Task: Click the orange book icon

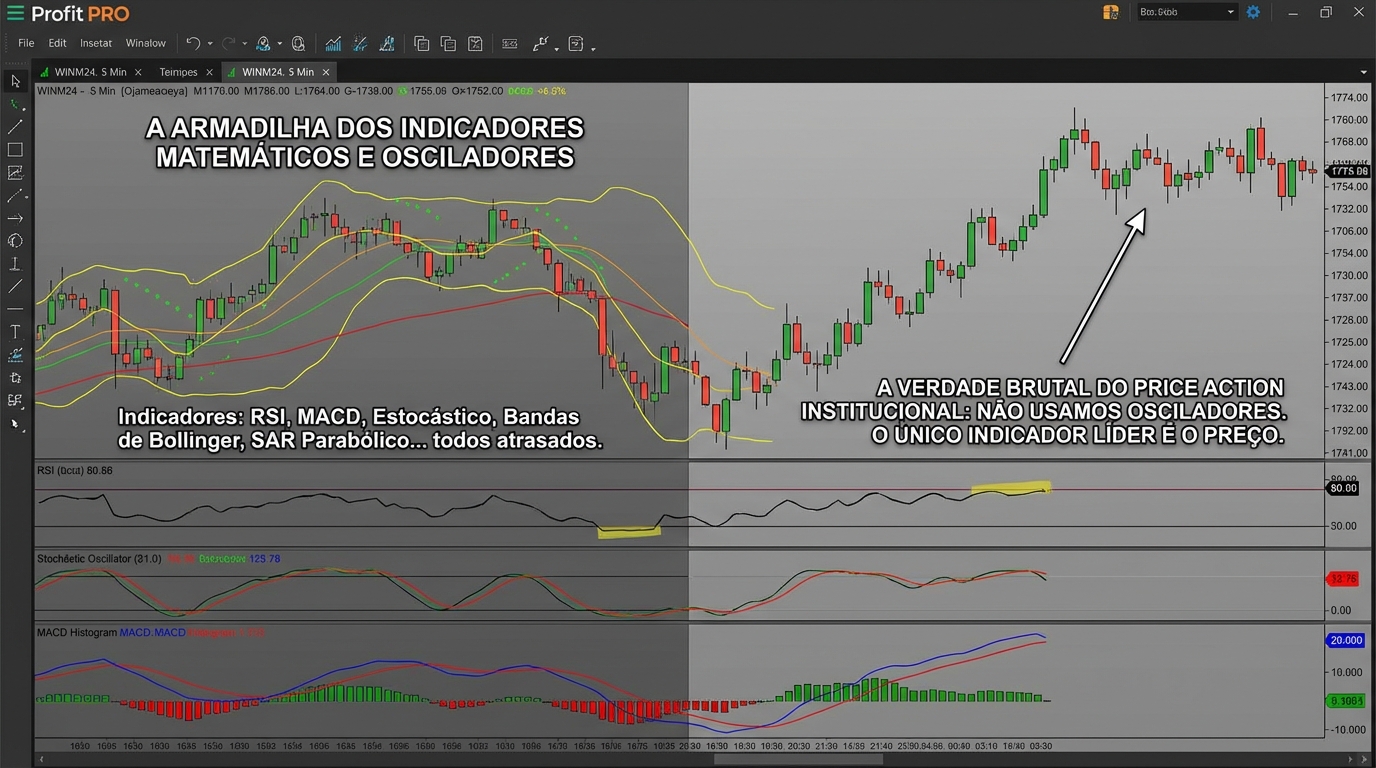Action: pos(1111,12)
